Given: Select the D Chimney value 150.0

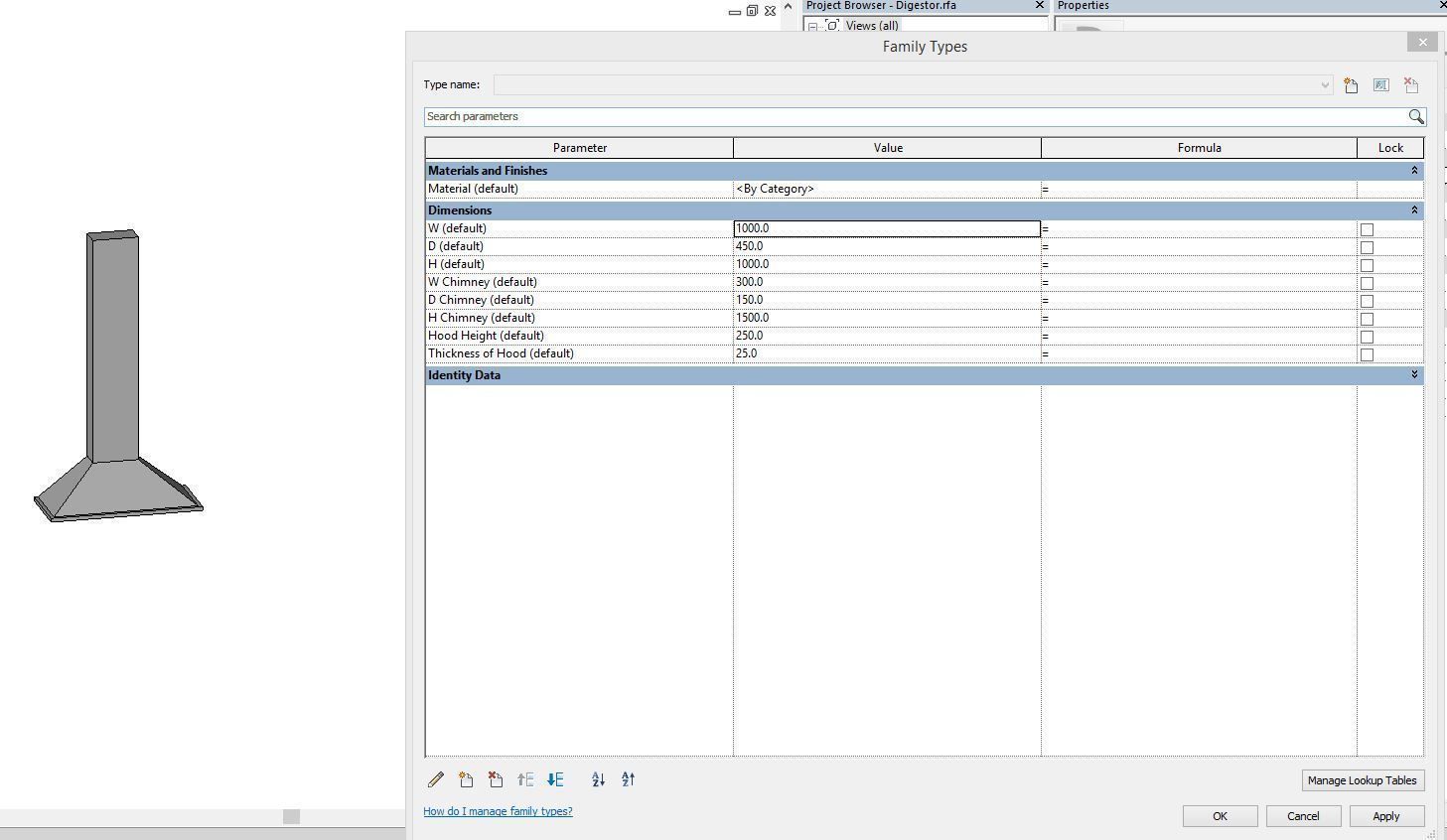Looking at the screenshot, I should tap(887, 300).
